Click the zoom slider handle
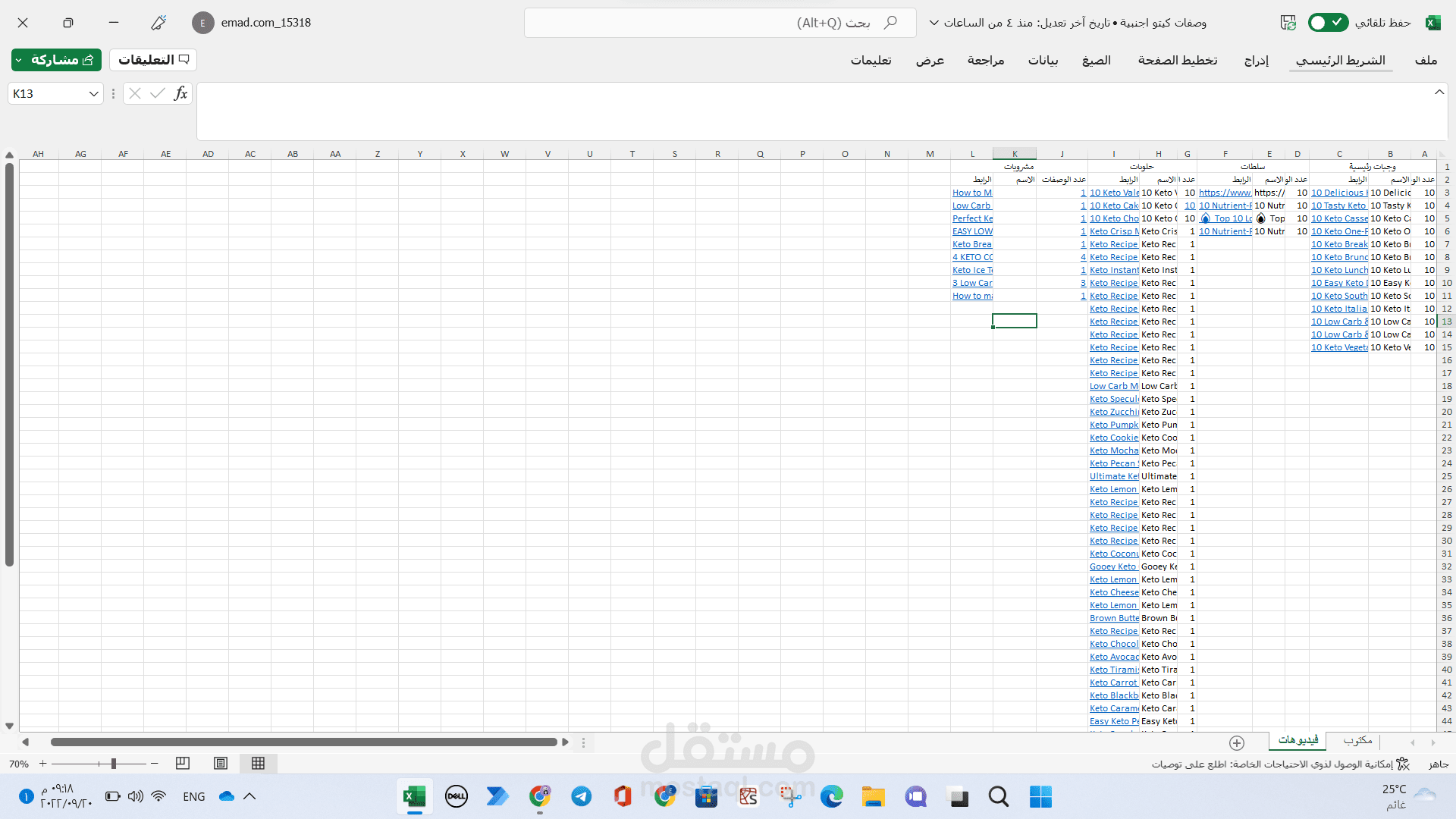 pyautogui.click(x=114, y=764)
